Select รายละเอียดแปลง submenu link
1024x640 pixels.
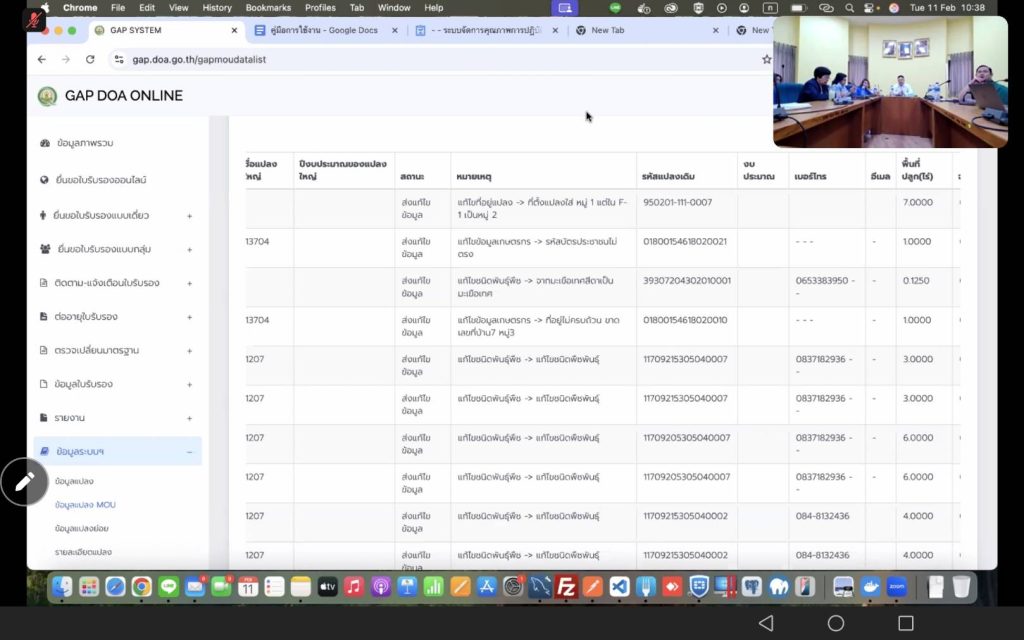point(83,552)
